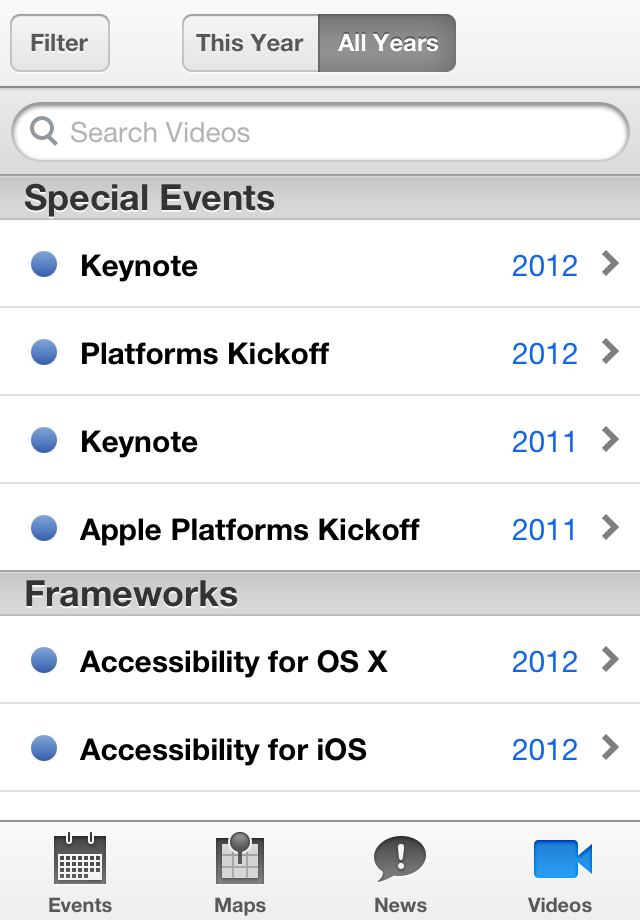Tap the Search Videos input field
Viewport: 640px width, 920px height.
coord(320,131)
